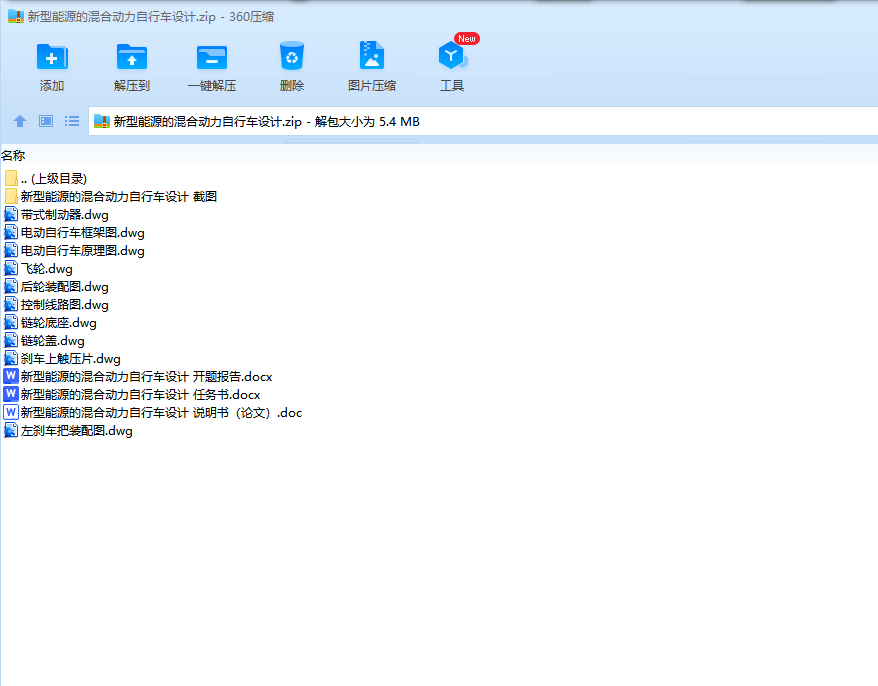The image size is (878, 686).
Task: Select the 任务书.docx document
Action: click(x=132, y=394)
